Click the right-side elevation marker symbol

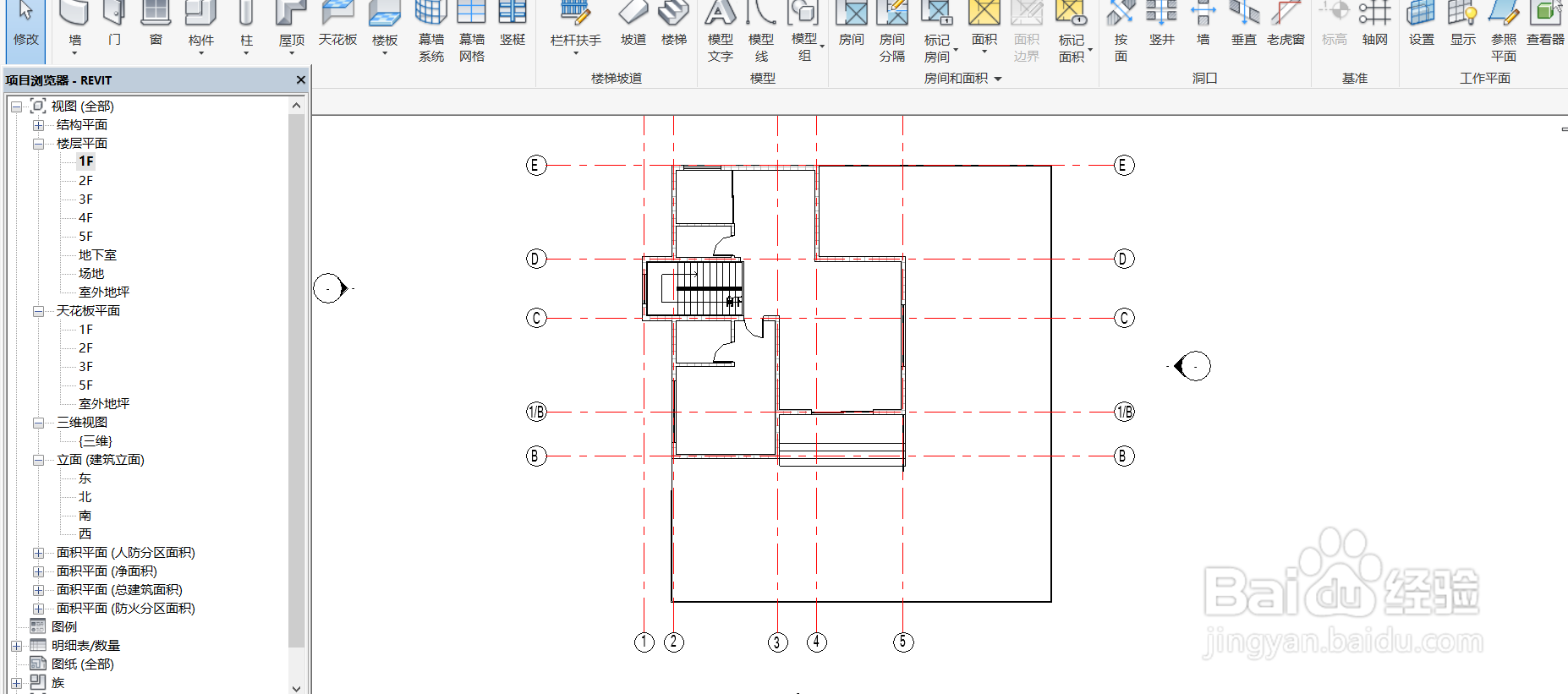click(x=1192, y=366)
